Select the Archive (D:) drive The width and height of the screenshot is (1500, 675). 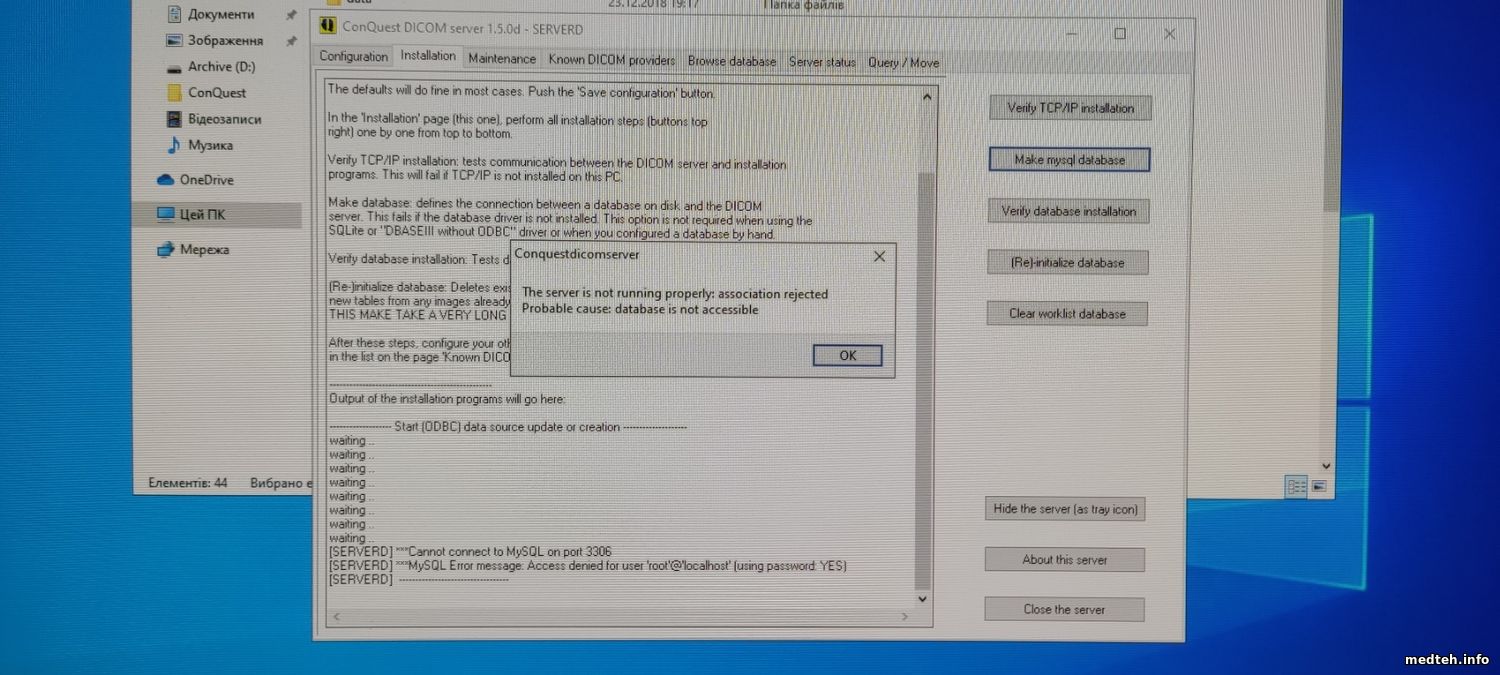221,67
